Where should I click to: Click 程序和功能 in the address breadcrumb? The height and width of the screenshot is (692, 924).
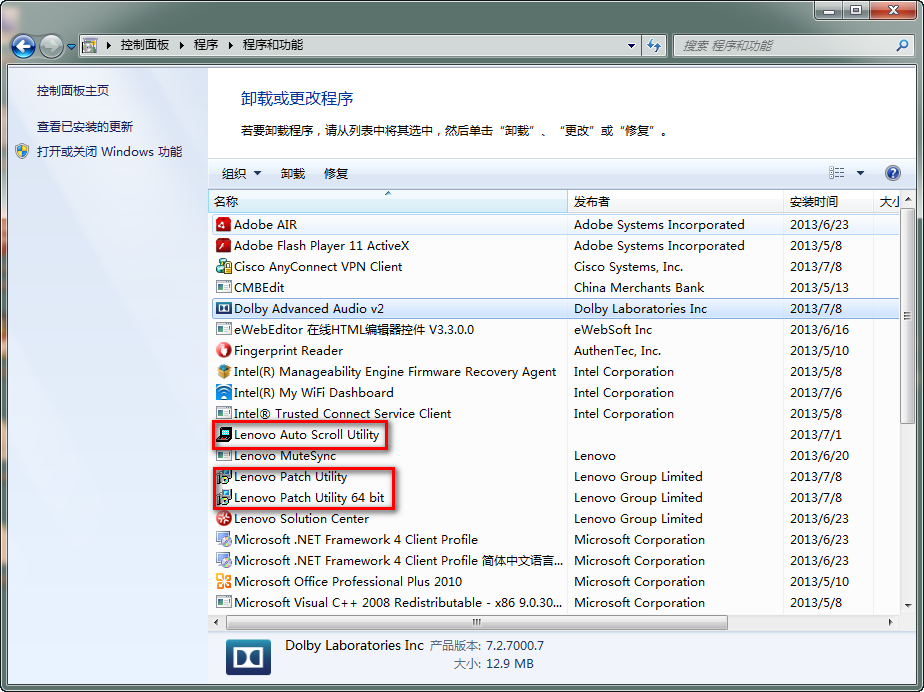point(273,45)
